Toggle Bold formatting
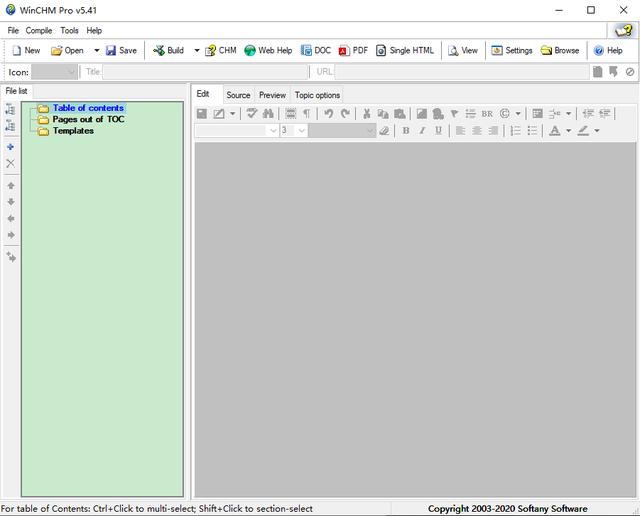 point(406,131)
